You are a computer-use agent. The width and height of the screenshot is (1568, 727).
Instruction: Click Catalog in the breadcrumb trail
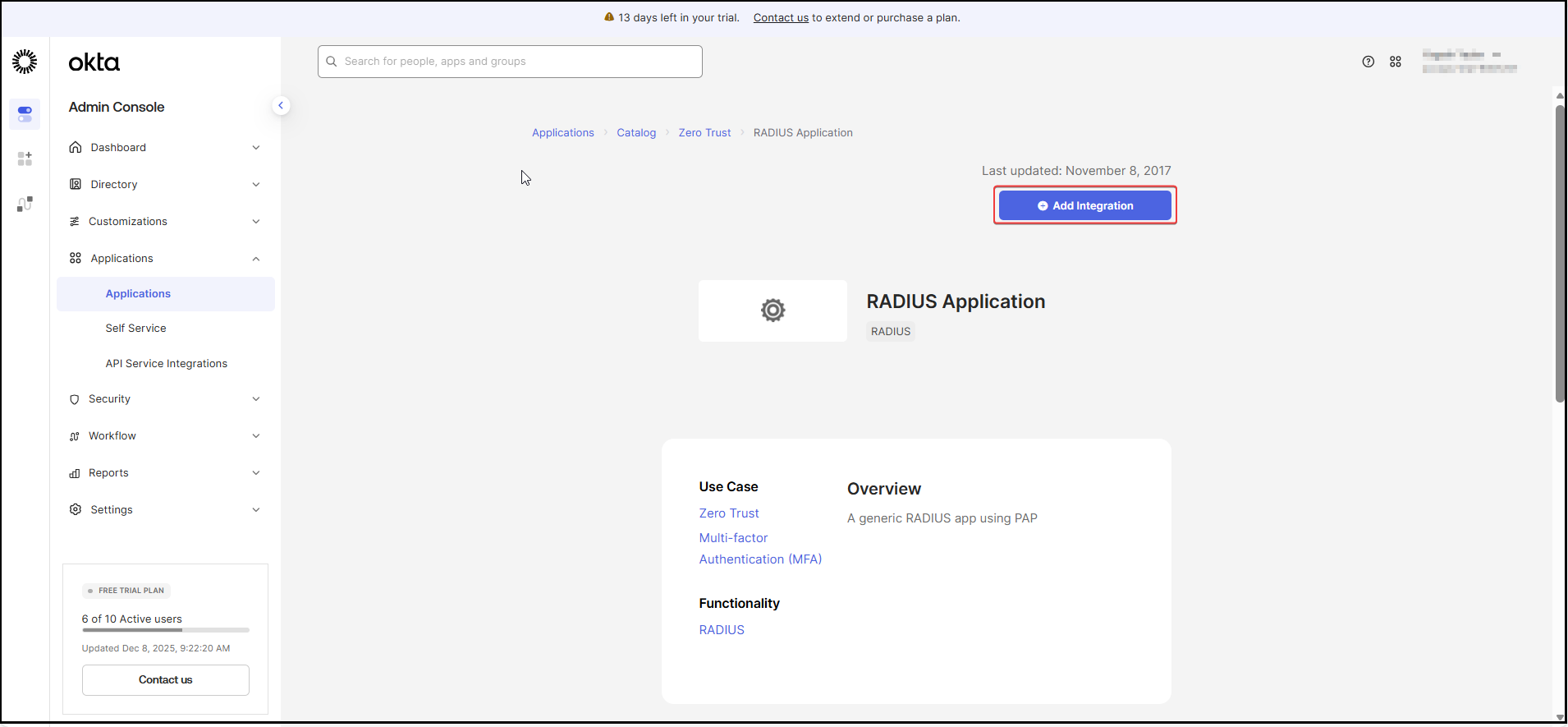click(636, 133)
